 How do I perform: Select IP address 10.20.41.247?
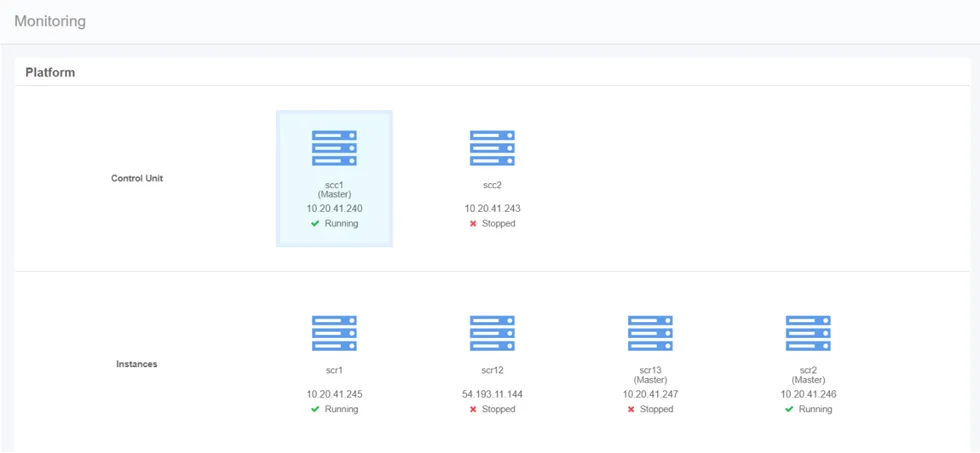650,394
